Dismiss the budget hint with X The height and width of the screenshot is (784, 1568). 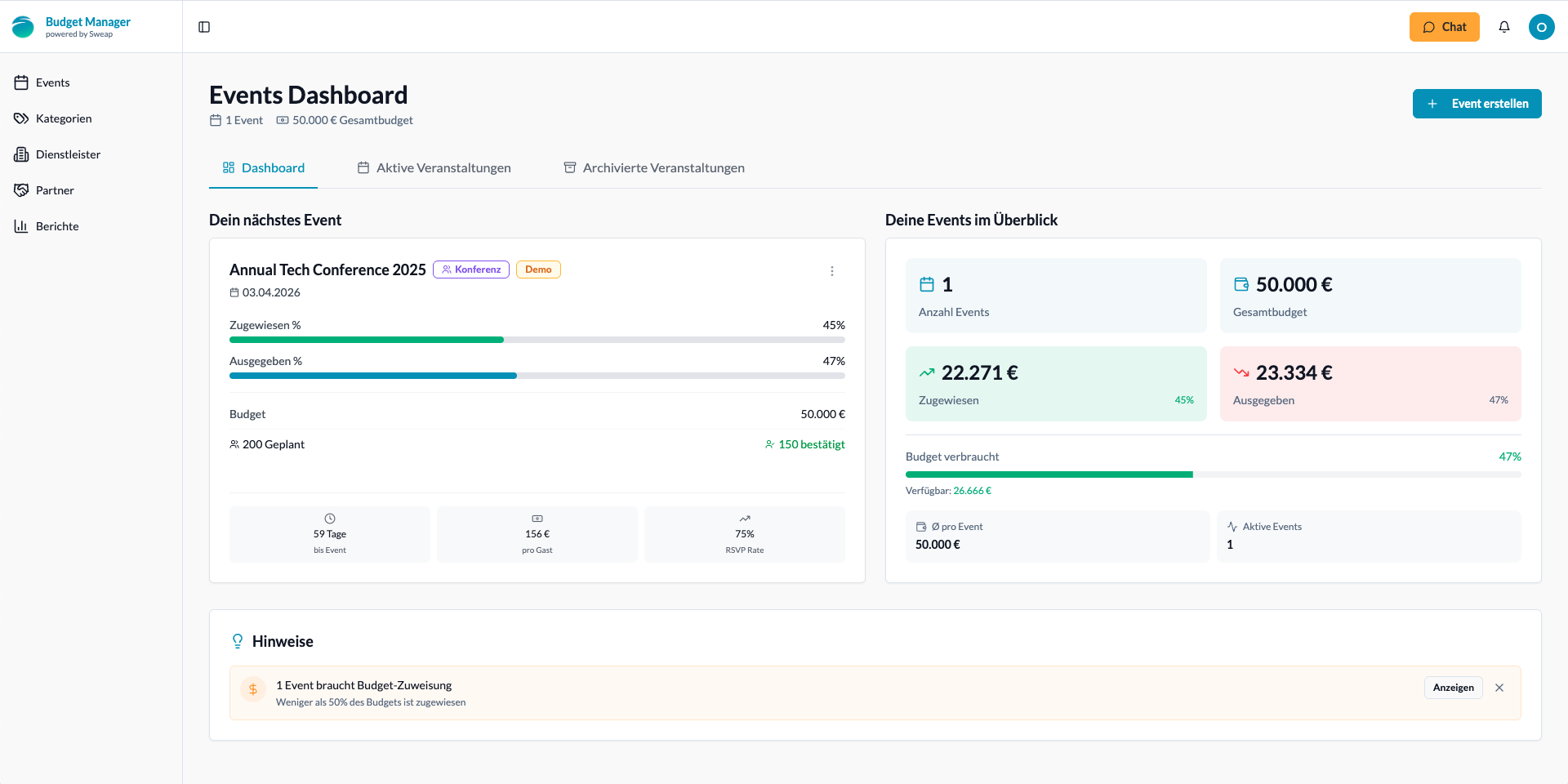1499,688
